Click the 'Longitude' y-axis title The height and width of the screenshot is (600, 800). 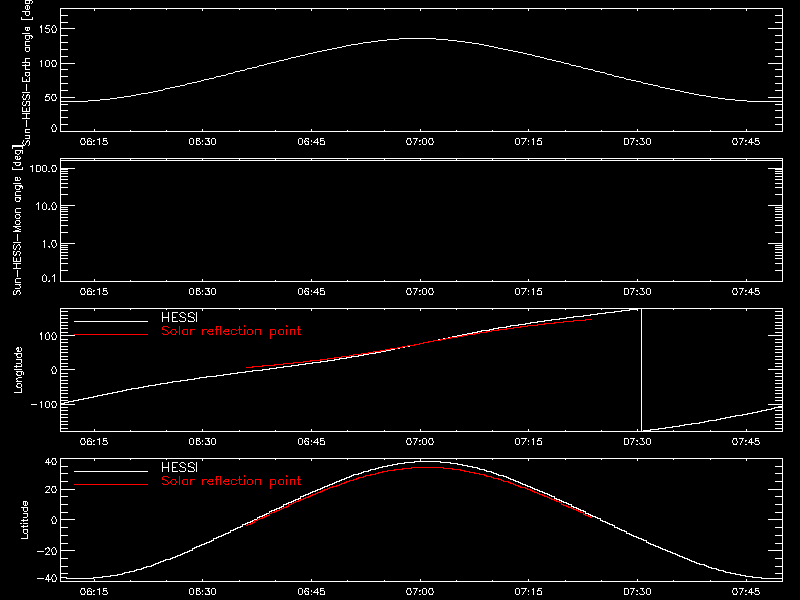click(x=18, y=370)
